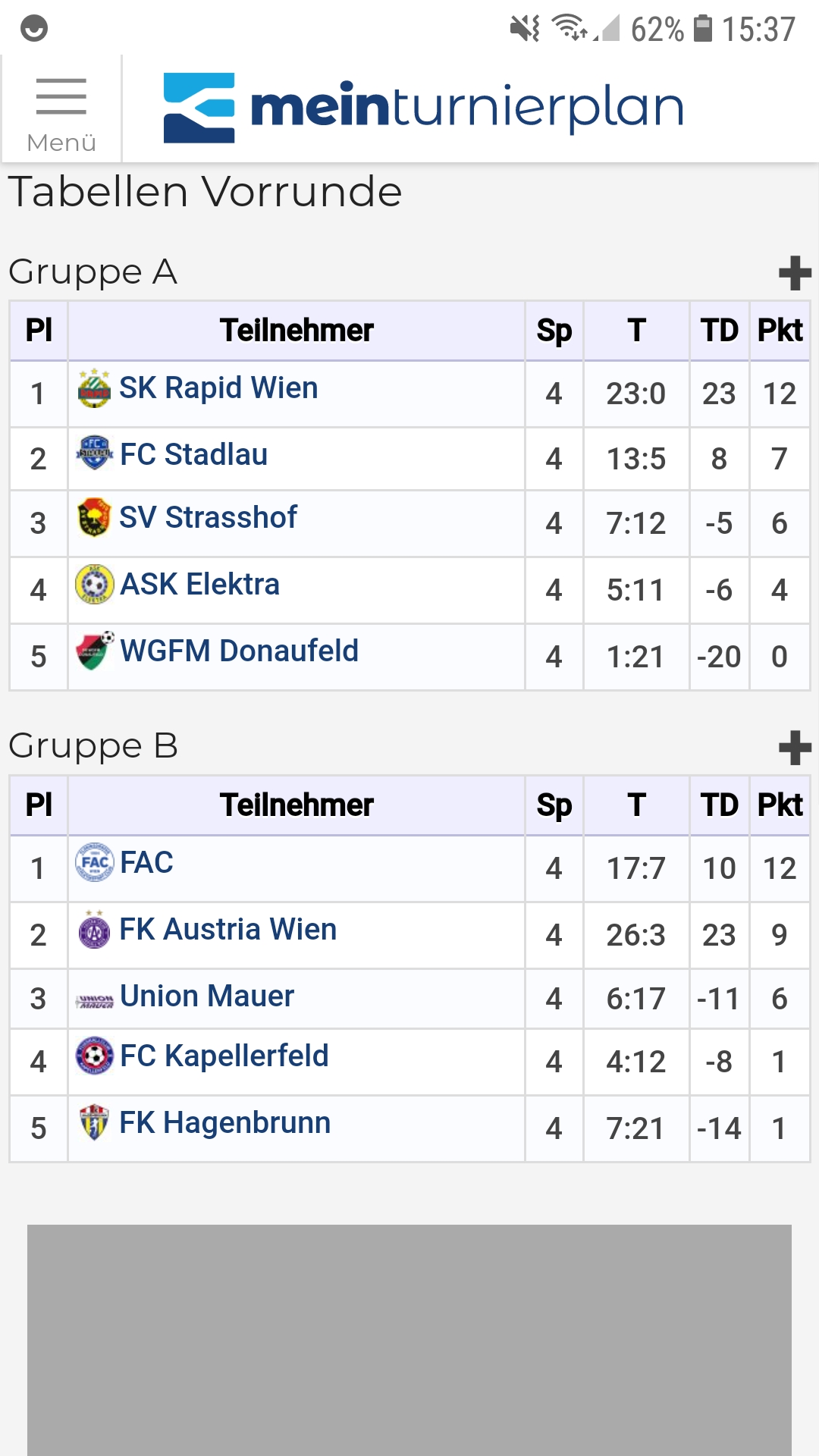Select the Pkt column header in Gruppe A
The height and width of the screenshot is (1456, 819).
tap(780, 331)
